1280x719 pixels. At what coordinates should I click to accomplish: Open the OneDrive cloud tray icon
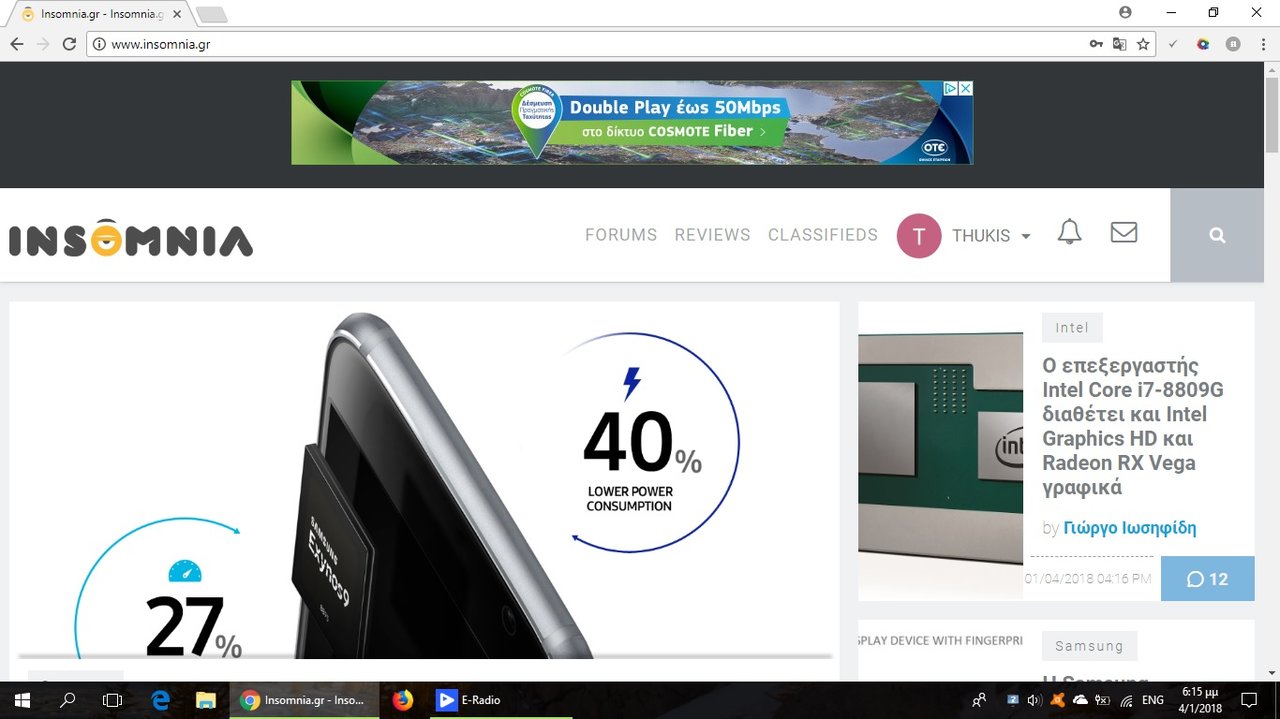point(1080,700)
